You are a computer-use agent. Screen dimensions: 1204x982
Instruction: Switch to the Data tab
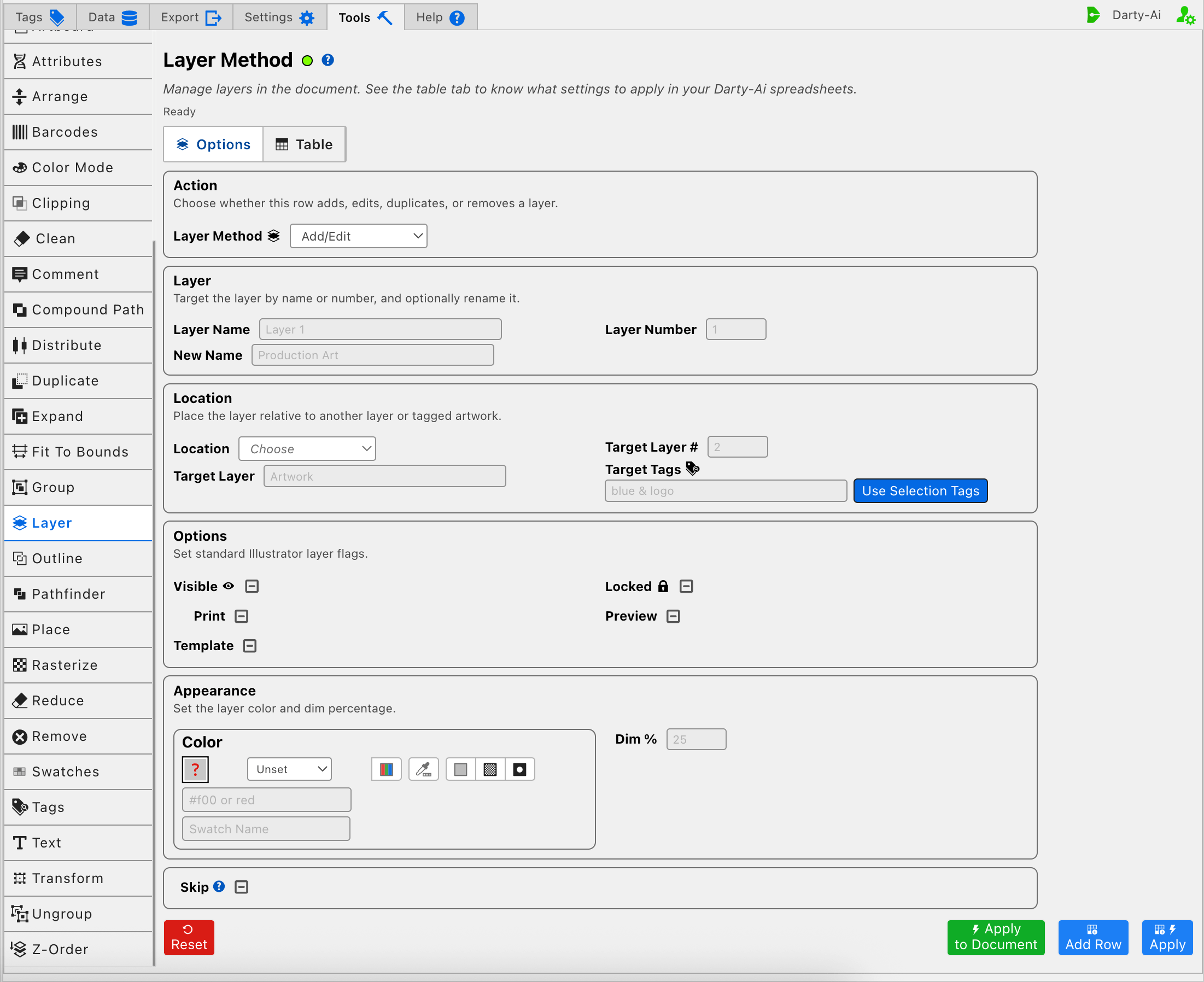[x=113, y=17]
